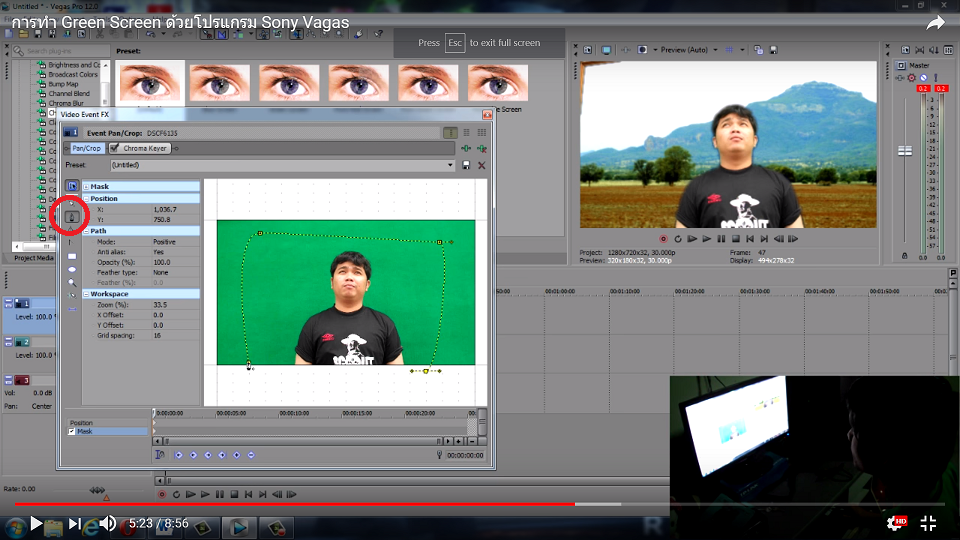Copy preview snapshot to clipboard
Screen dimensions: 960x540
tap(759, 50)
